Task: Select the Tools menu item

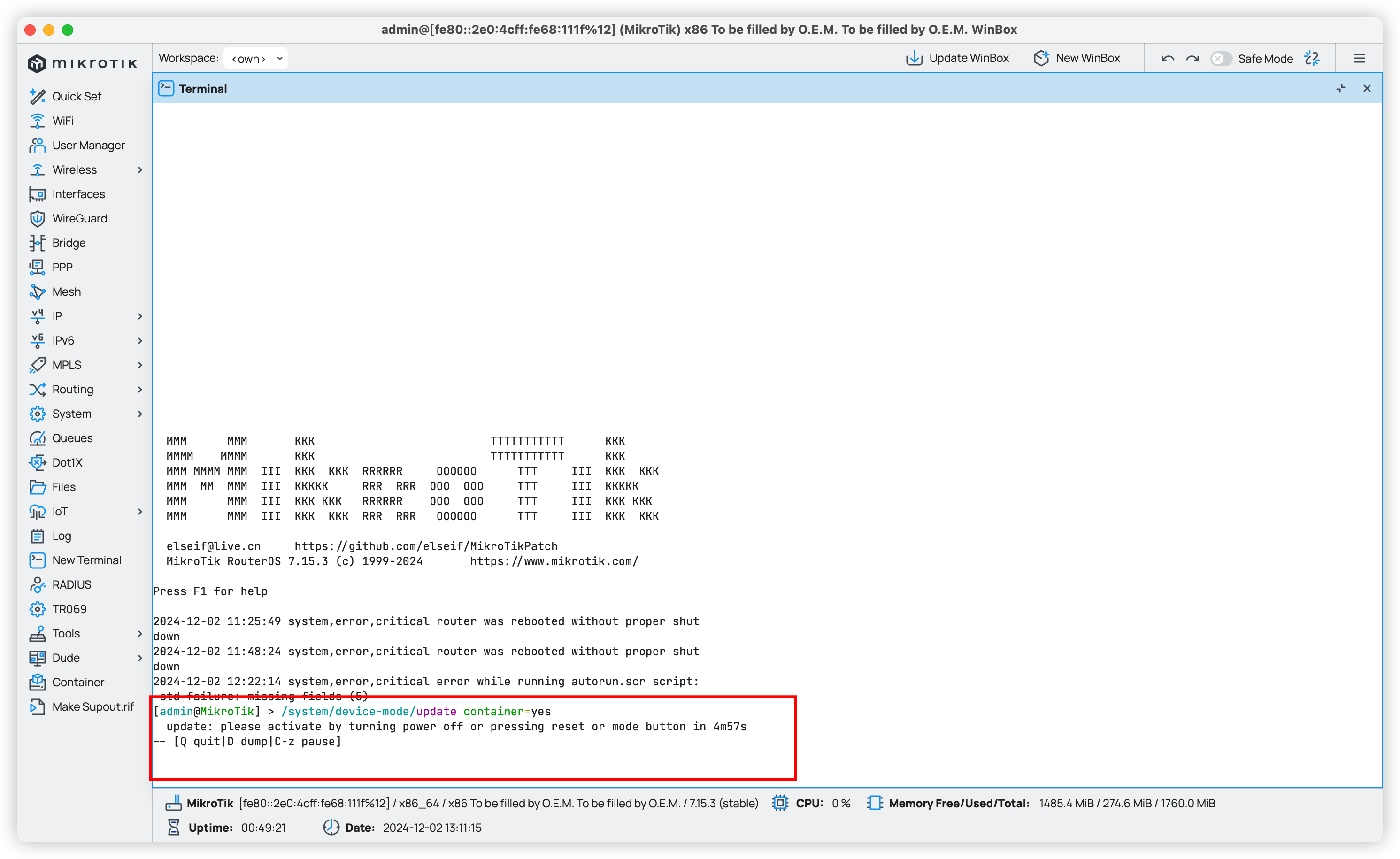Action: [66, 633]
